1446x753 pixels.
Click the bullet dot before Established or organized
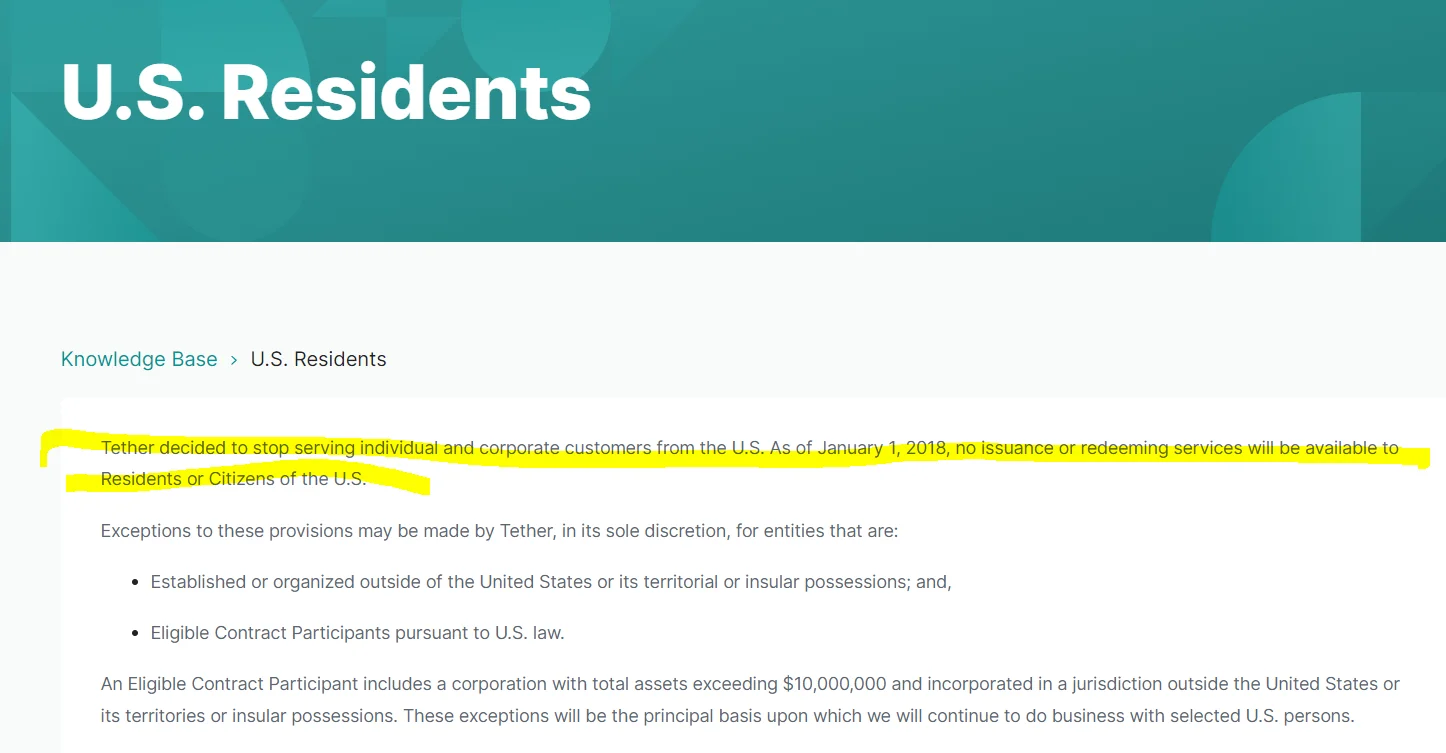(x=135, y=582)
